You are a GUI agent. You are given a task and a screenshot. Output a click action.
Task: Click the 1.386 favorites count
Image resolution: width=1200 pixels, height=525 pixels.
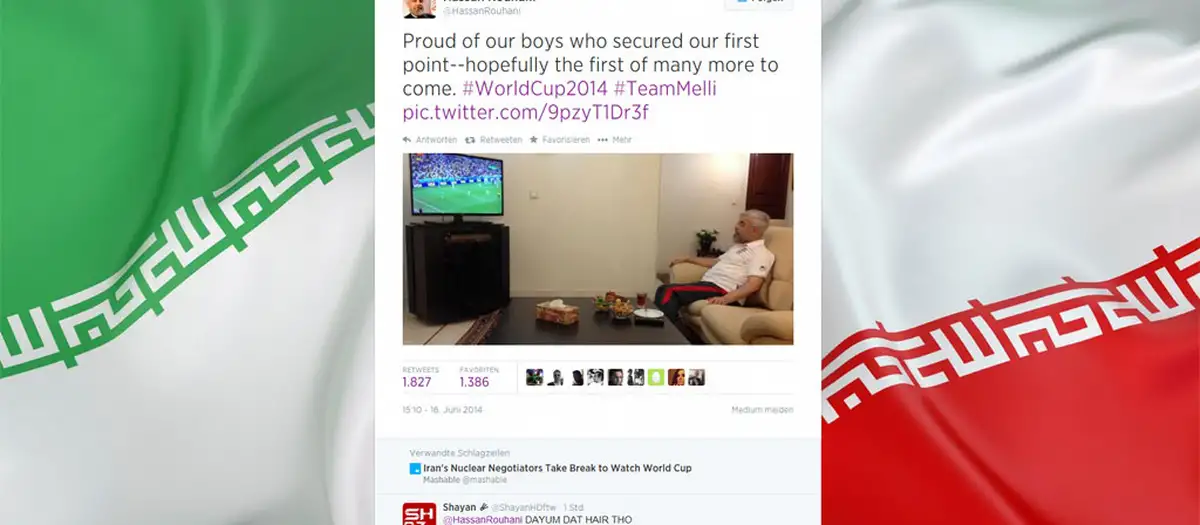pos(474,382)
